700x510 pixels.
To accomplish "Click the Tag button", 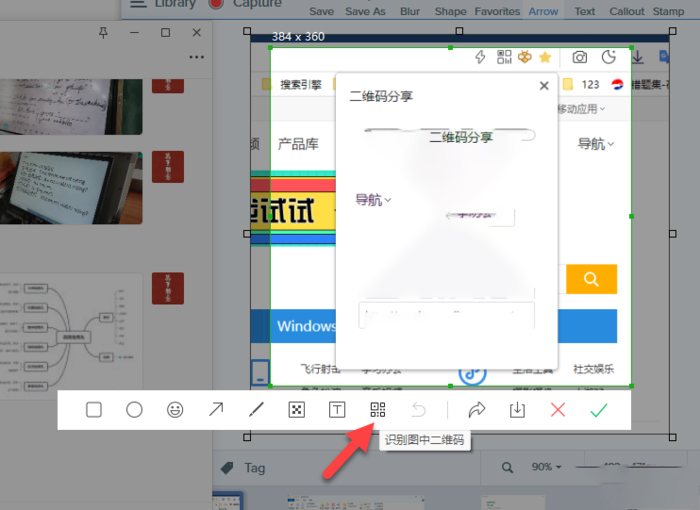I will [x=244, y=468].
